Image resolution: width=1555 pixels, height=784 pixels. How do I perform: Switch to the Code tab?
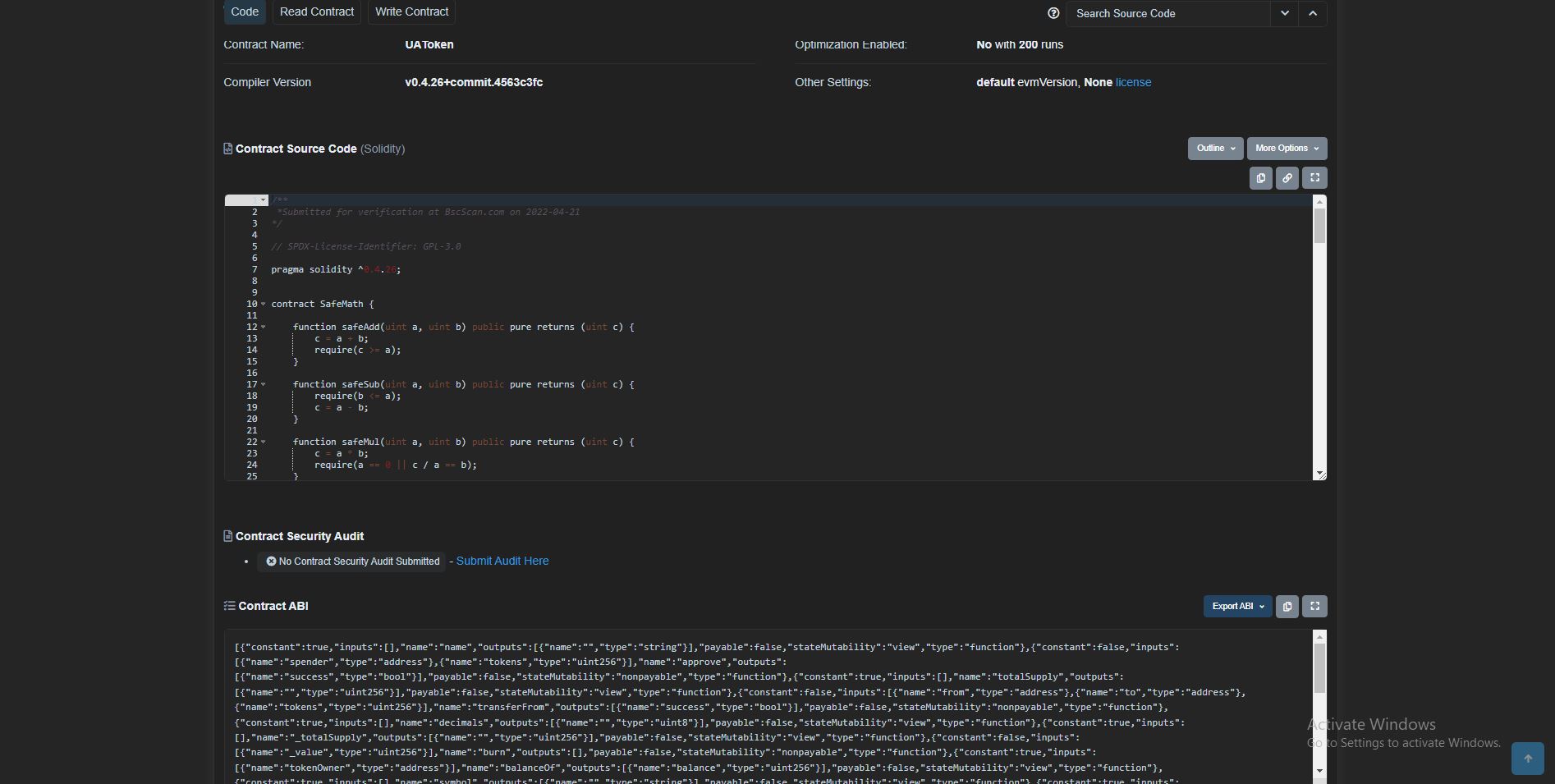[245, 11]
